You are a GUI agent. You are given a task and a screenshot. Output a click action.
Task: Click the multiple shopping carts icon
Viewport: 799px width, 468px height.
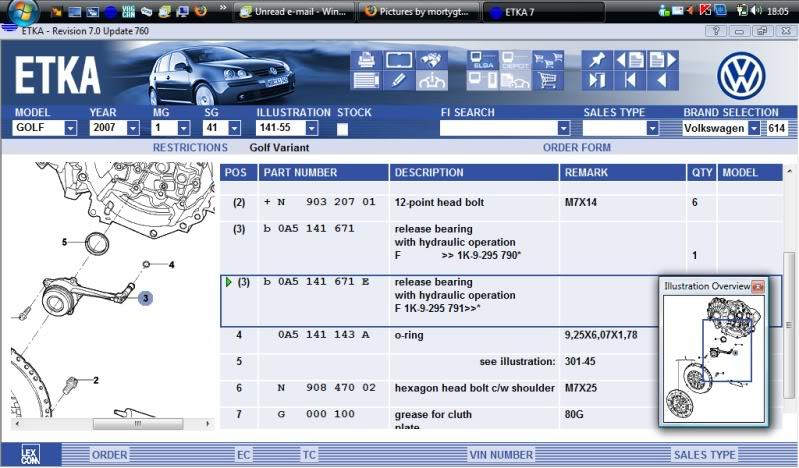tap(548, 60)
